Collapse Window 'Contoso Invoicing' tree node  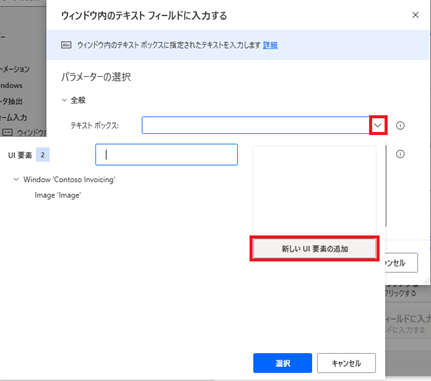tap(16, 179)
